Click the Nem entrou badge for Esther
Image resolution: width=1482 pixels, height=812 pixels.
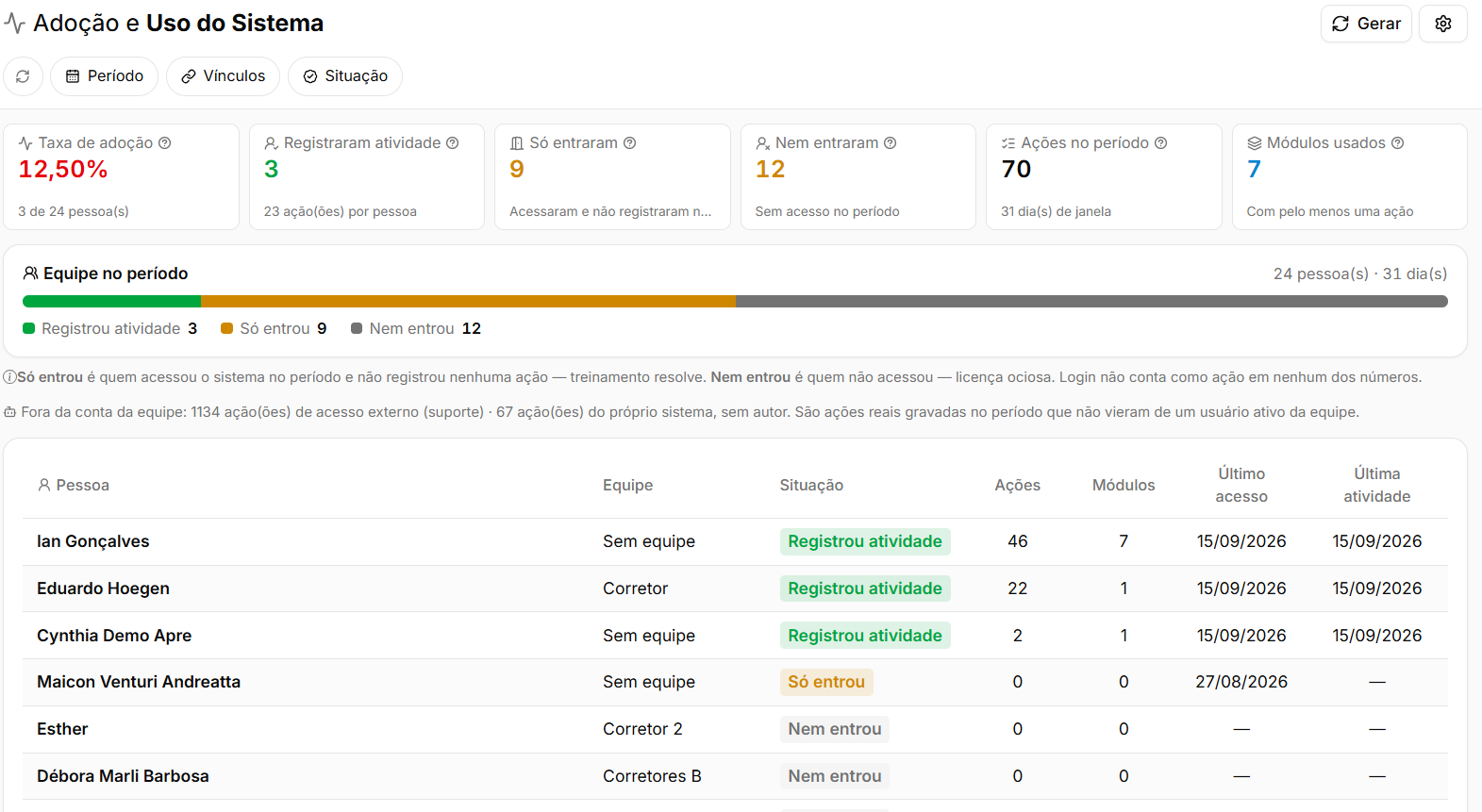click(835, 729)
